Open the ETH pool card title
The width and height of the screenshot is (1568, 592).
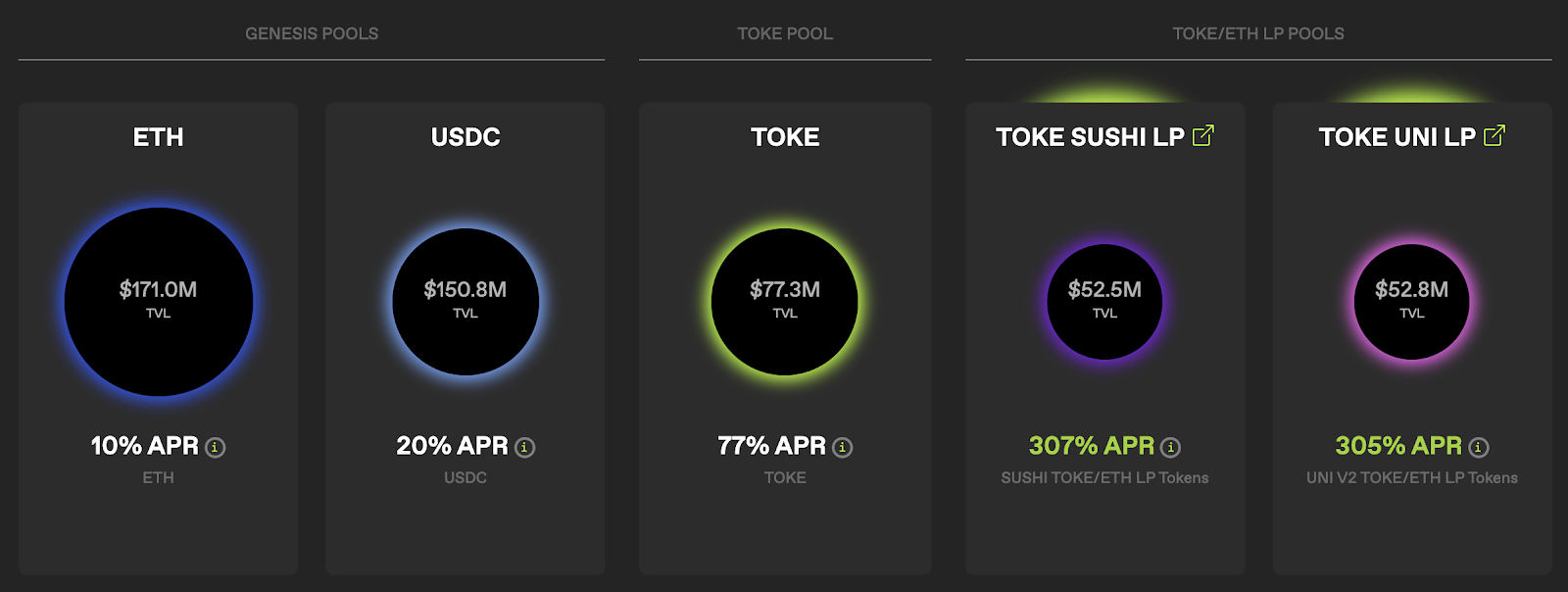159,137
